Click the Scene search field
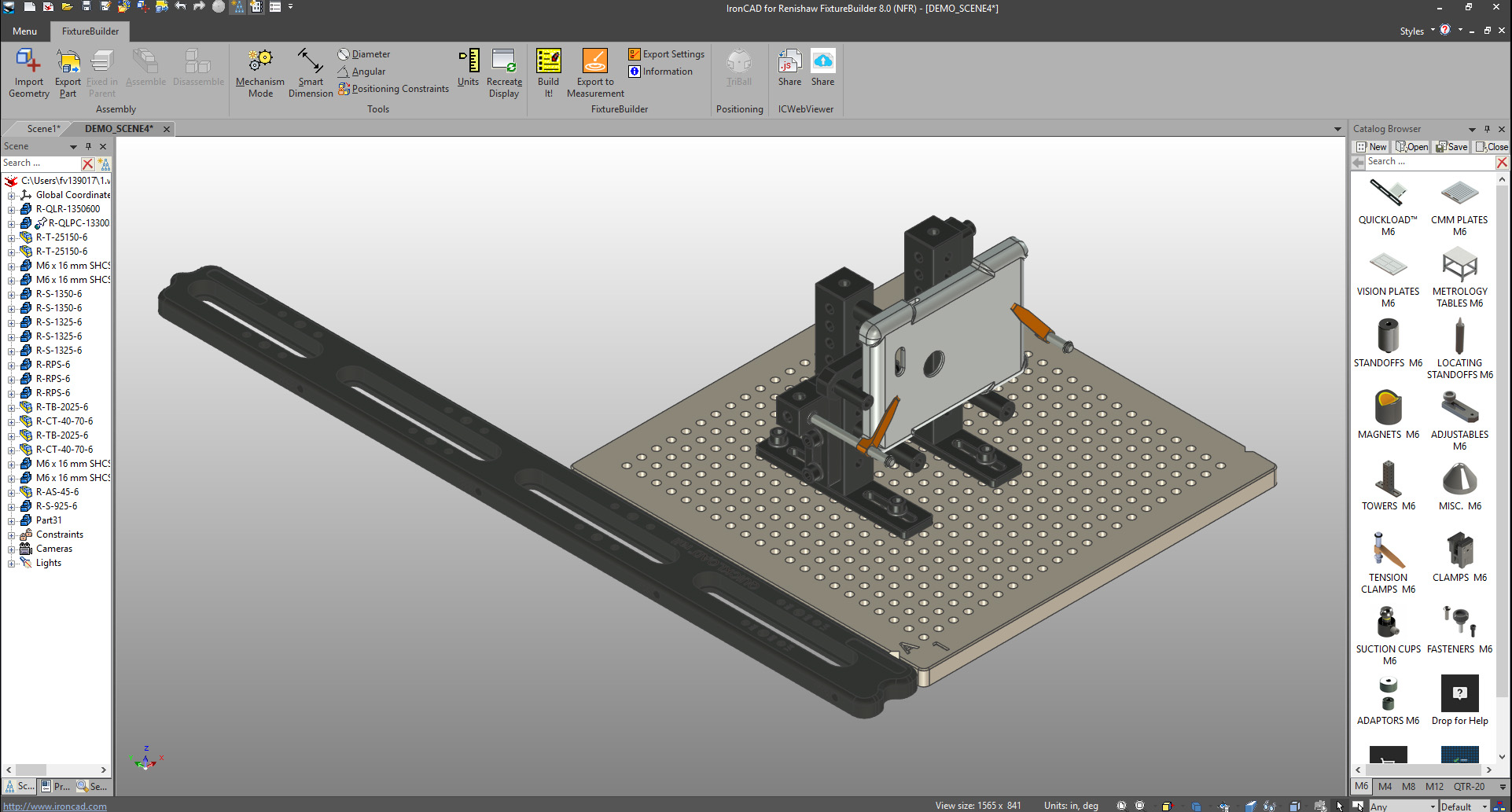1512x812 pixels. (39, 164)
